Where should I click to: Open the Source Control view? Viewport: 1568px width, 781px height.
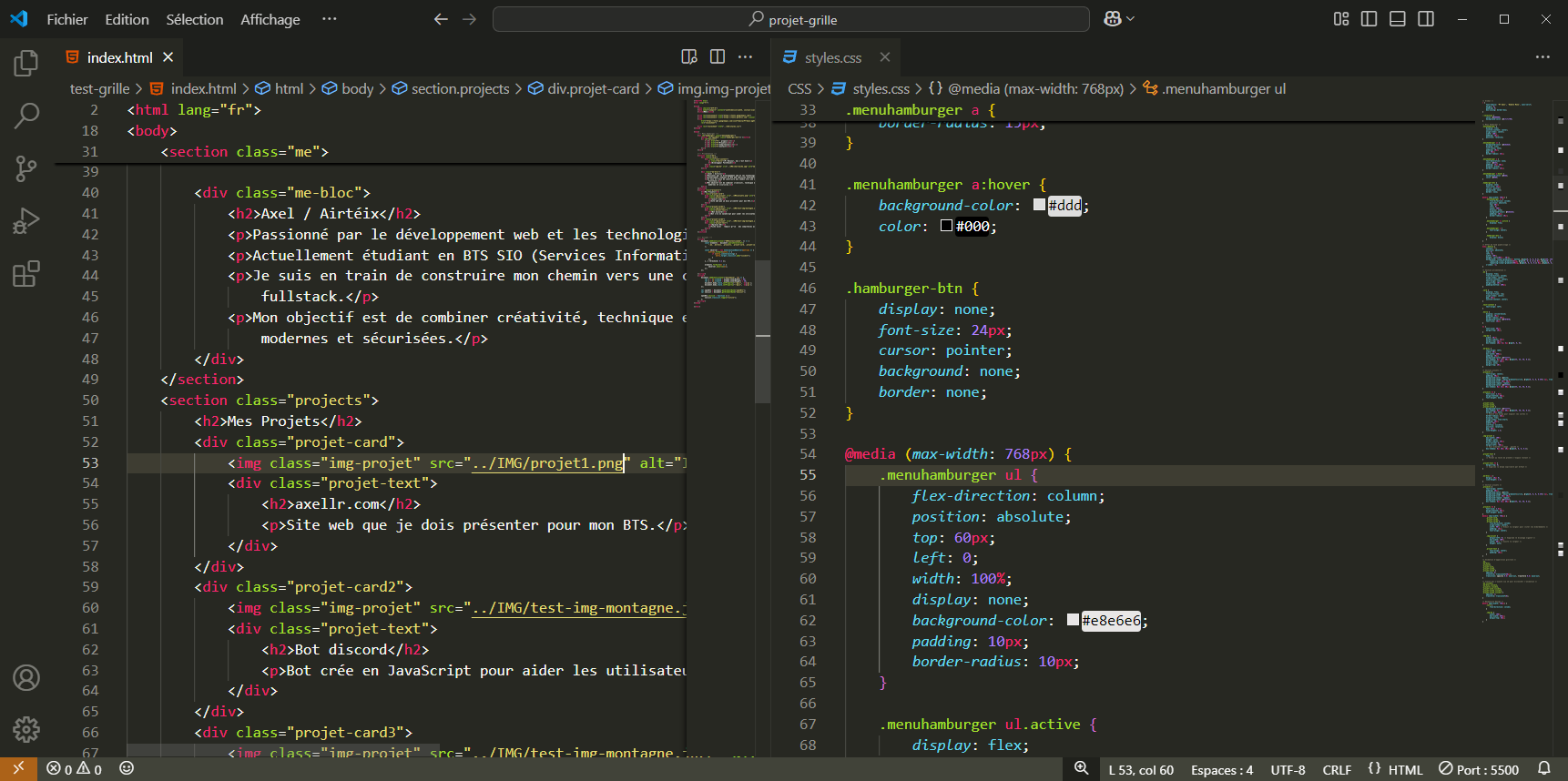click(26, 168)
